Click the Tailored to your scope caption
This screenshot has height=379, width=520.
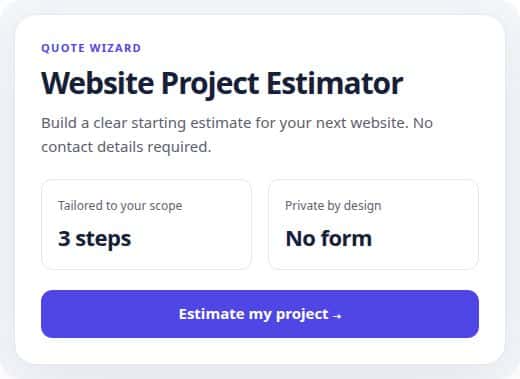point(120,206)
